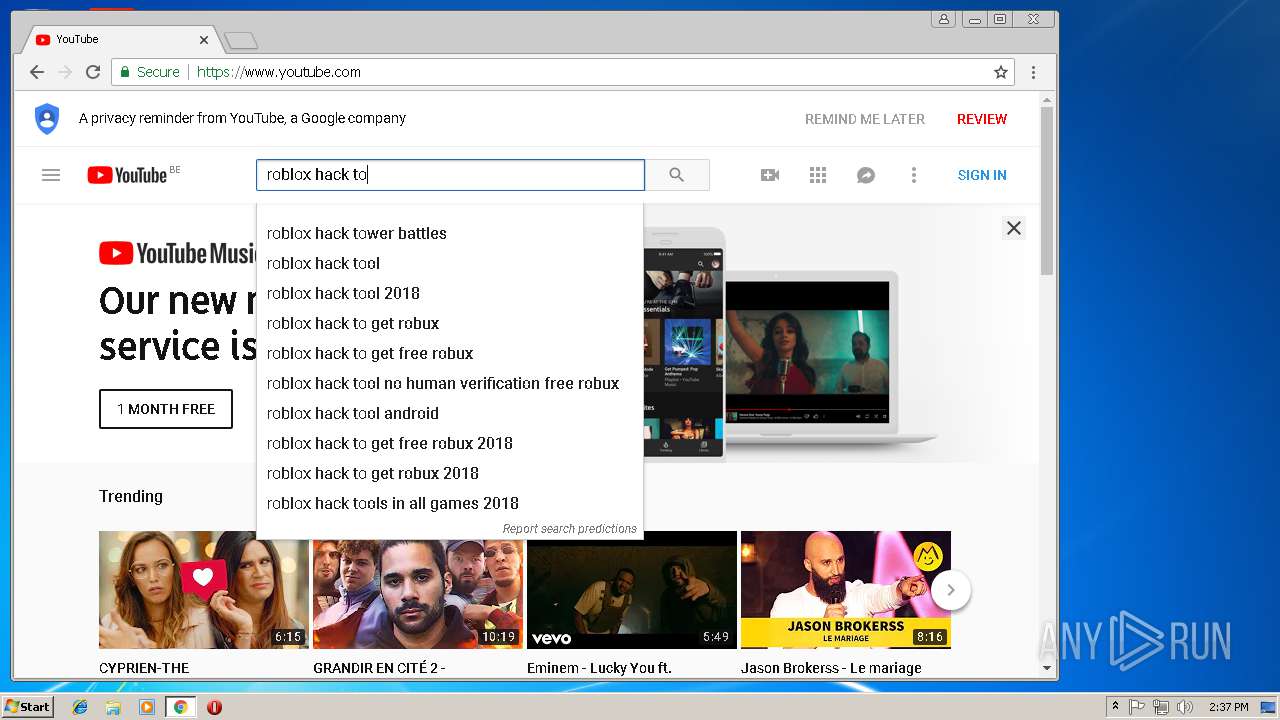Click the Chrome taskbar icon
The height and width of the screenshot is (720, 1280).
[181, 707]
